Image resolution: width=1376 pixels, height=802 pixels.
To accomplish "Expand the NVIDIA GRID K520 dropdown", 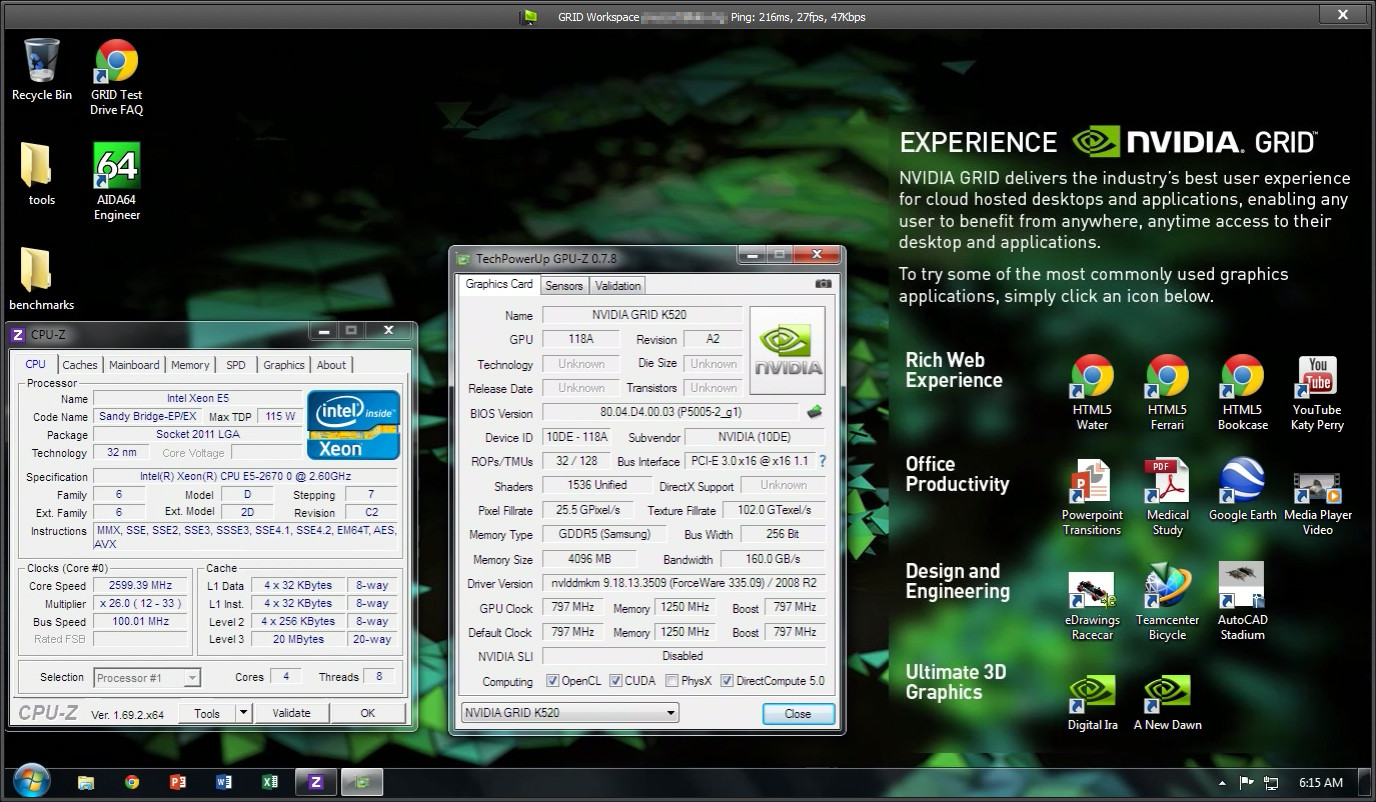I will tap(668, 713).
